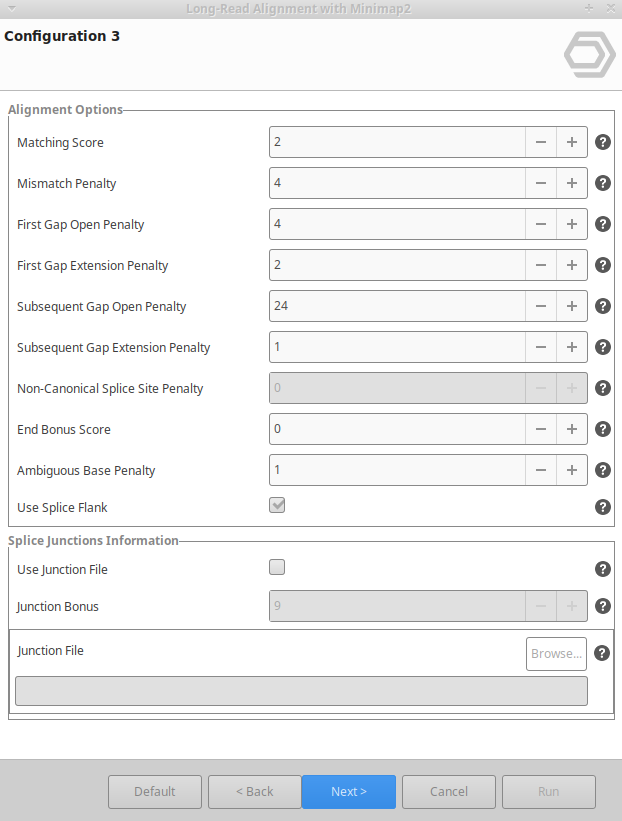Open help for Junction File
Screen dimensions: 622x821
point(601,653)
